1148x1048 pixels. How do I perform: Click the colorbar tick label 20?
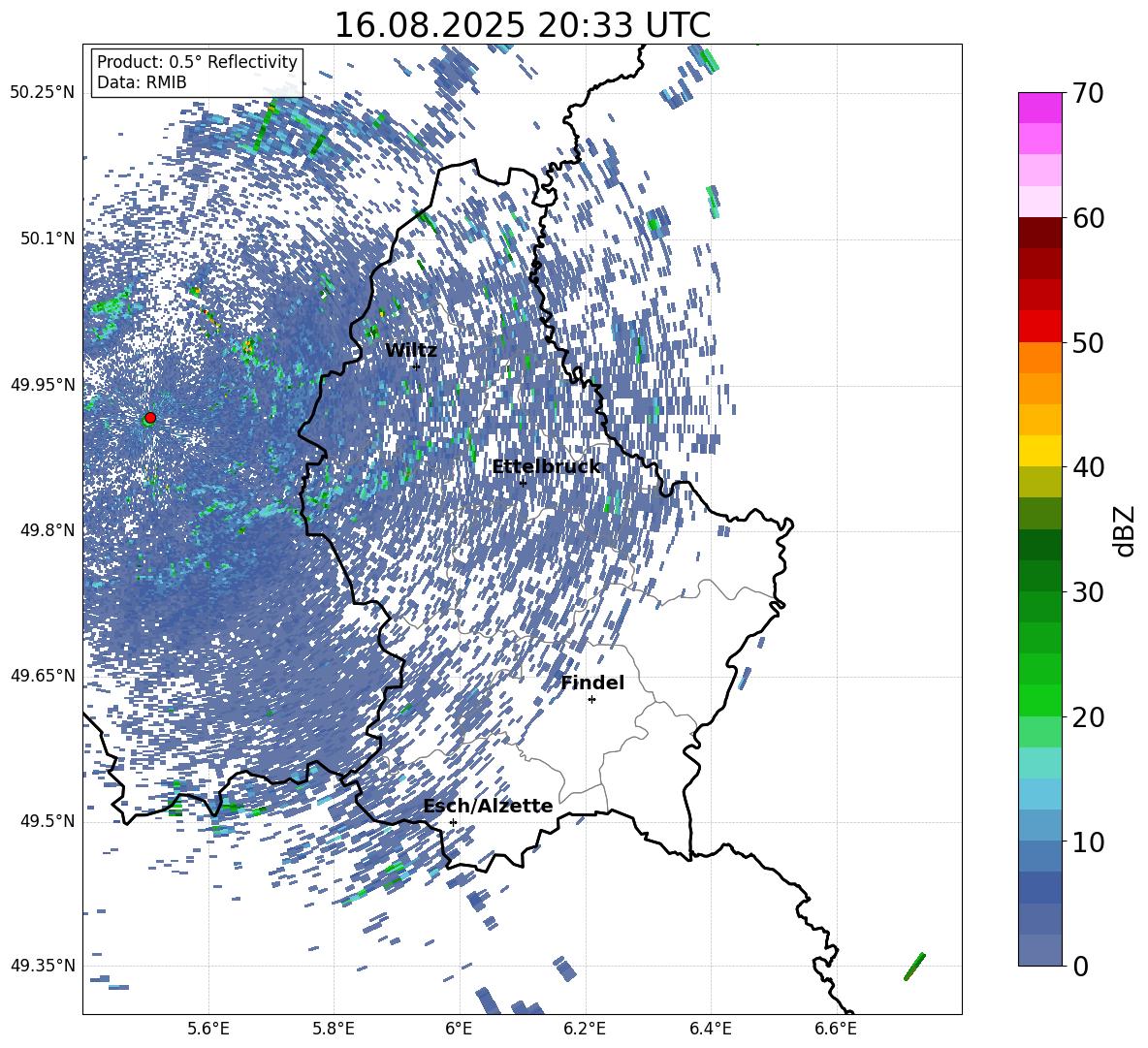pos(1087,717)
